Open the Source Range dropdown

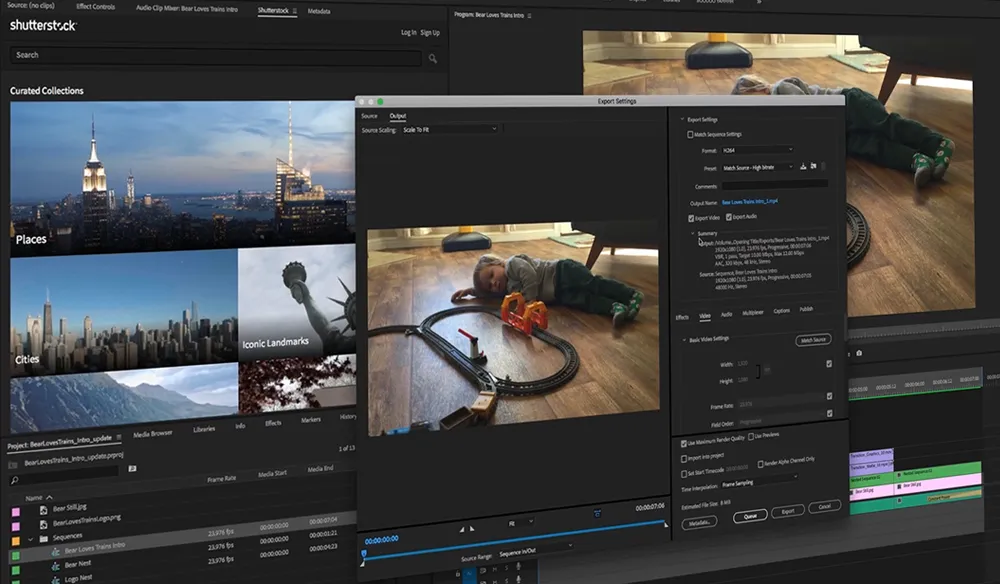pos(536,551)
